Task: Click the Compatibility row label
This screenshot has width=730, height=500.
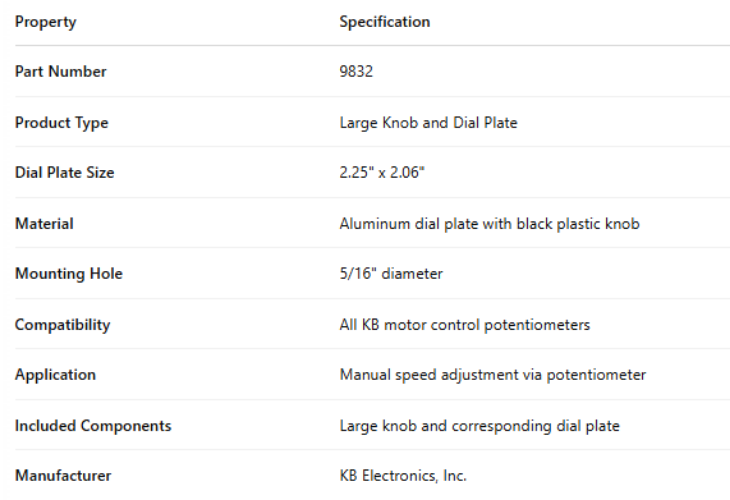Action: click(62, 325)
